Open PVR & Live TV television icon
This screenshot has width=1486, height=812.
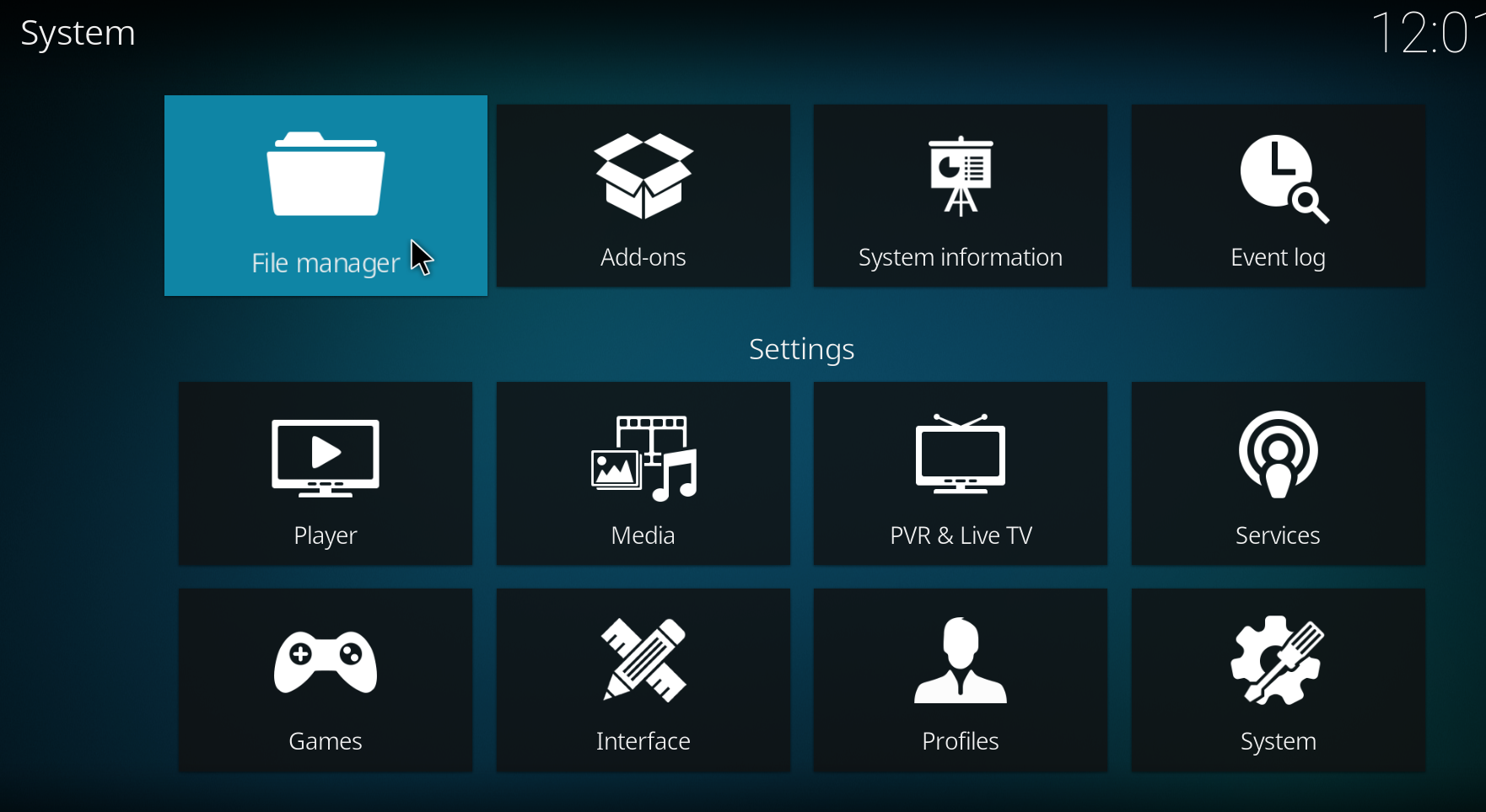[x=961, y=455]
